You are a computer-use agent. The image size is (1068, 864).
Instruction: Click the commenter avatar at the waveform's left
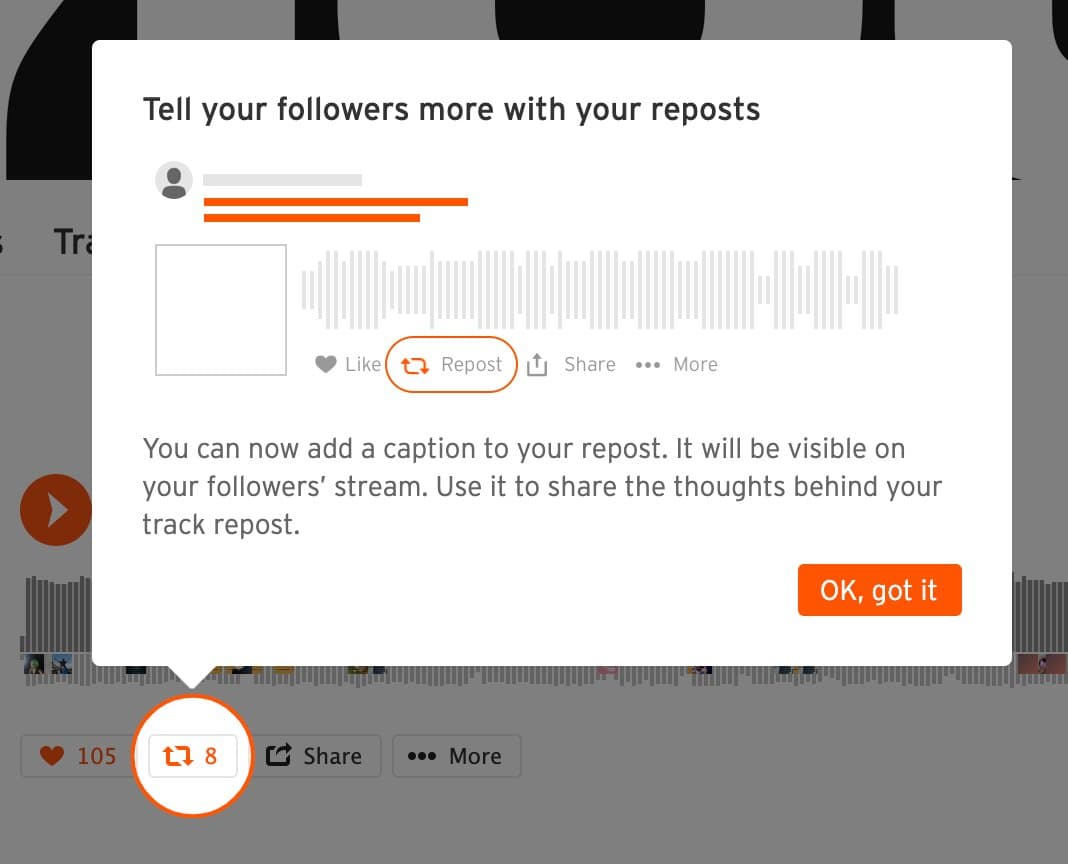[34, 663]
